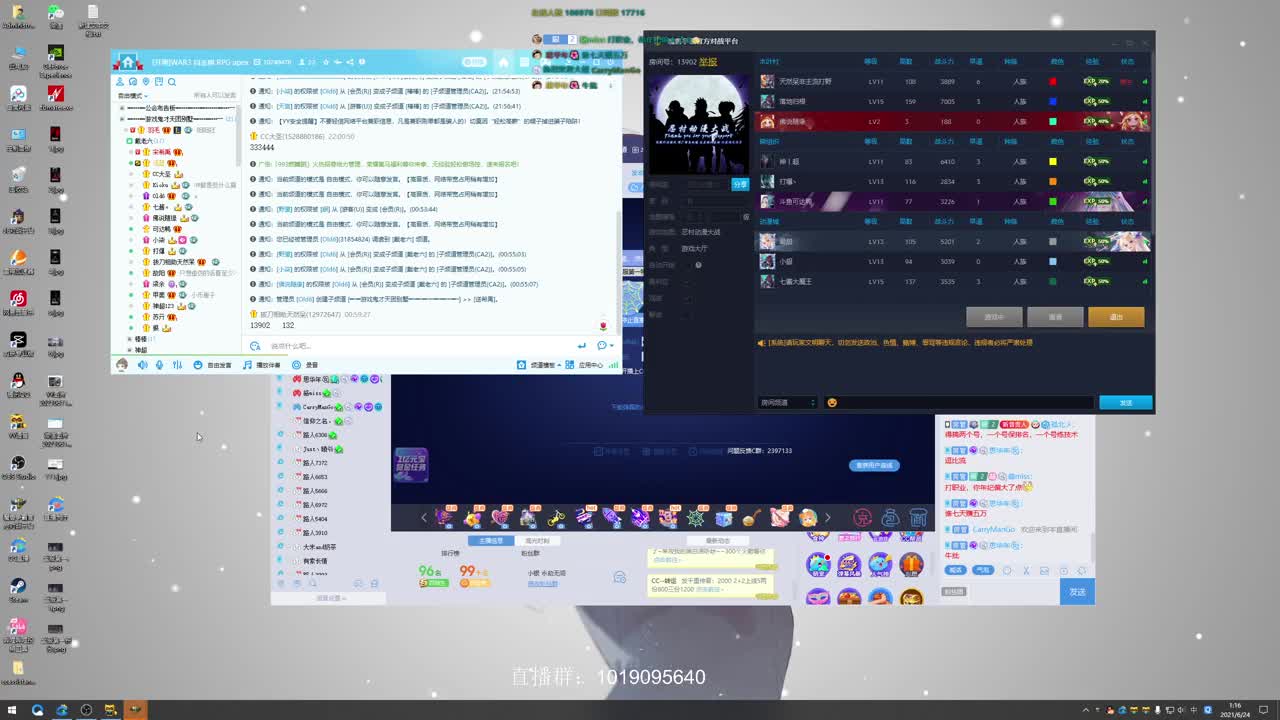Click the 播放伴奏 music note icon

point(247,365)
